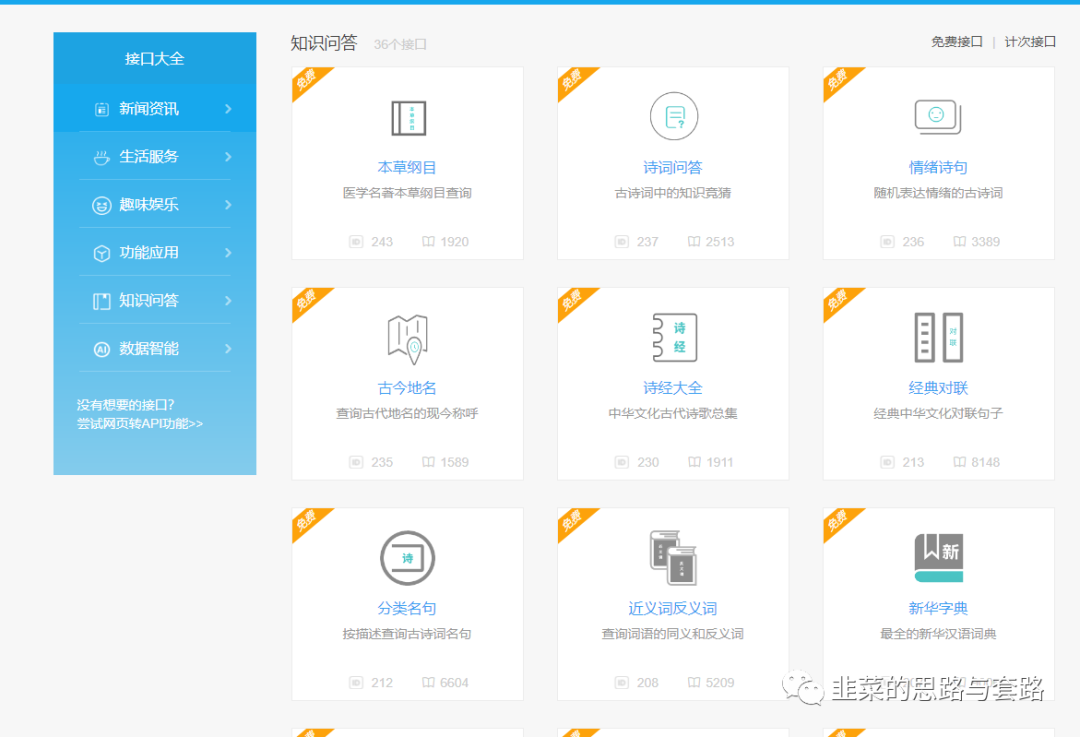The image size is (1080, 737).
Task: Click the 新闻资讯 sidebar news icon
Action: pos(102,109)
